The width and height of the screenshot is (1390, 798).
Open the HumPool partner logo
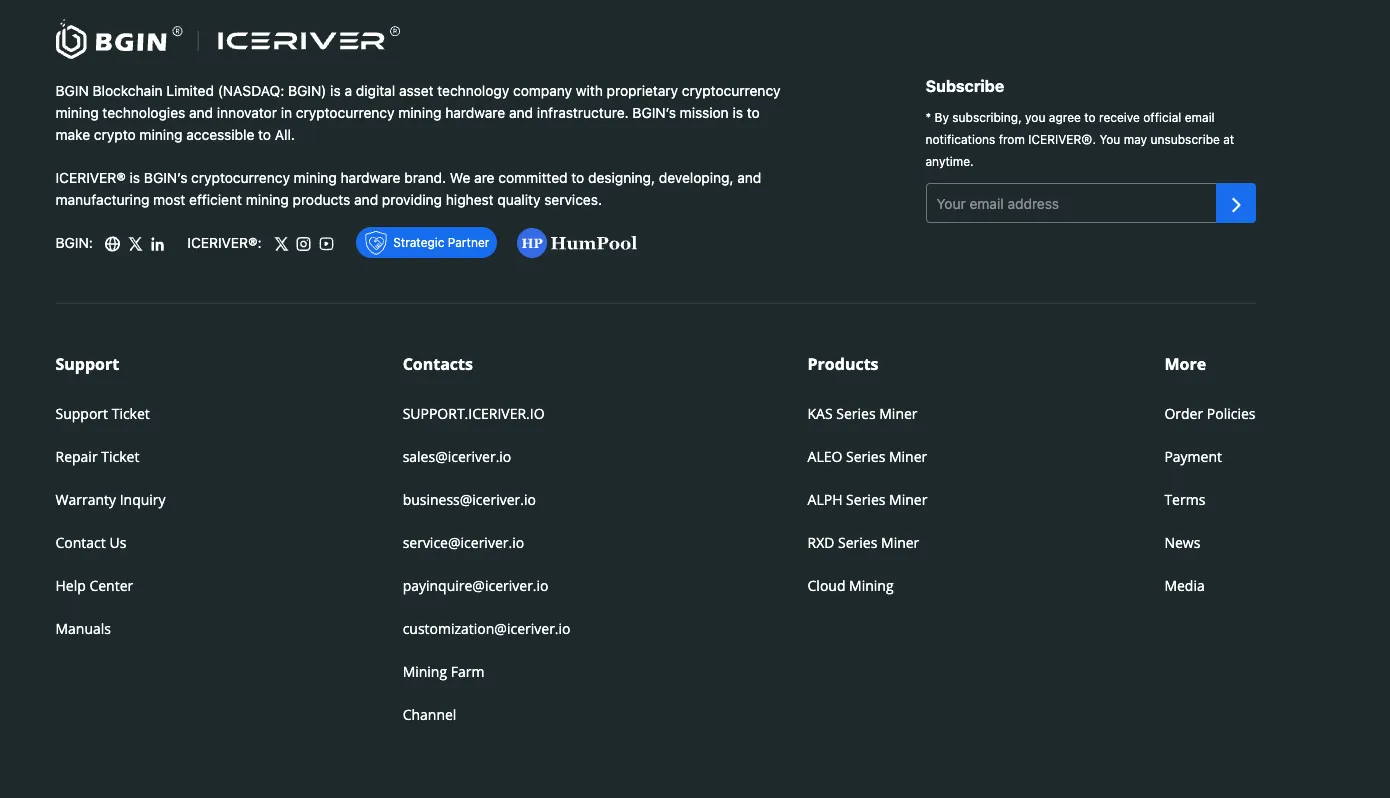click(x=577, y=243)
